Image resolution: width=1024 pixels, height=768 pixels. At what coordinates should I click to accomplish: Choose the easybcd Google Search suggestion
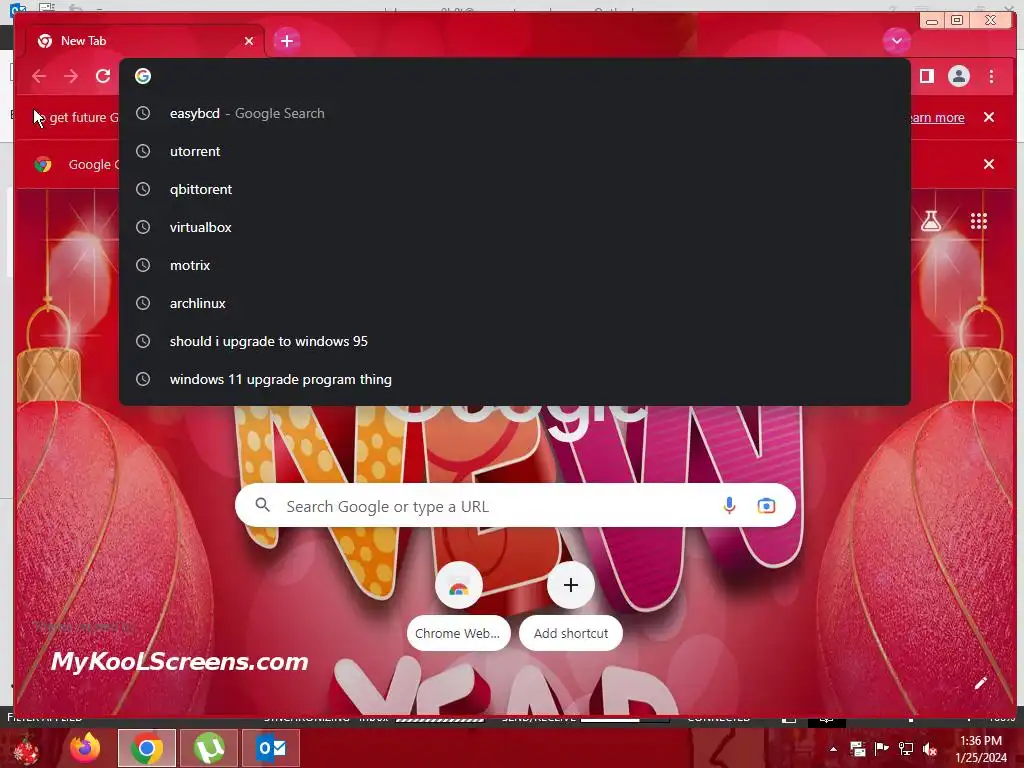[515, 114]
